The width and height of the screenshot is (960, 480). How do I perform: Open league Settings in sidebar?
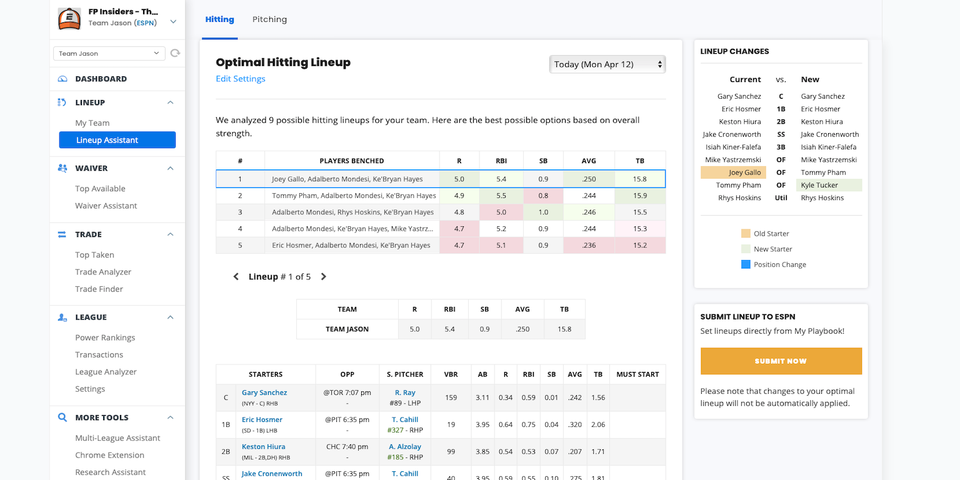pos(90,389)
